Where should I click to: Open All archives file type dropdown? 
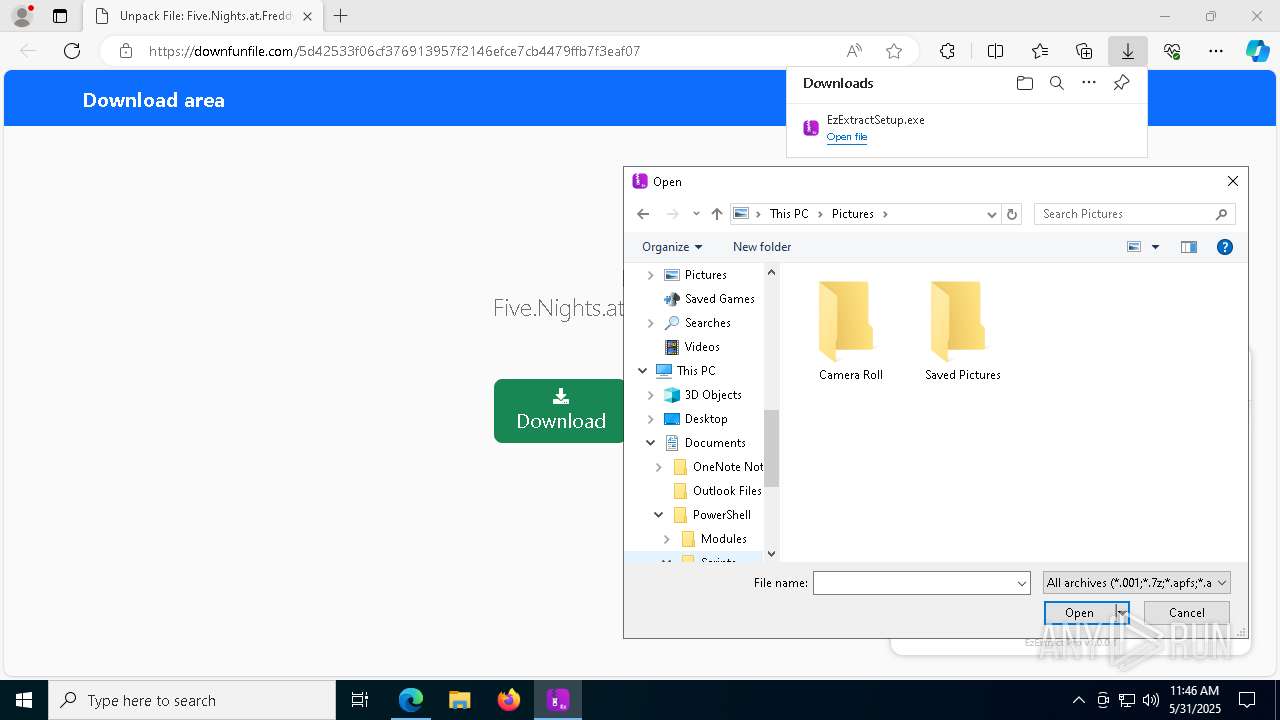point(1136,583)
